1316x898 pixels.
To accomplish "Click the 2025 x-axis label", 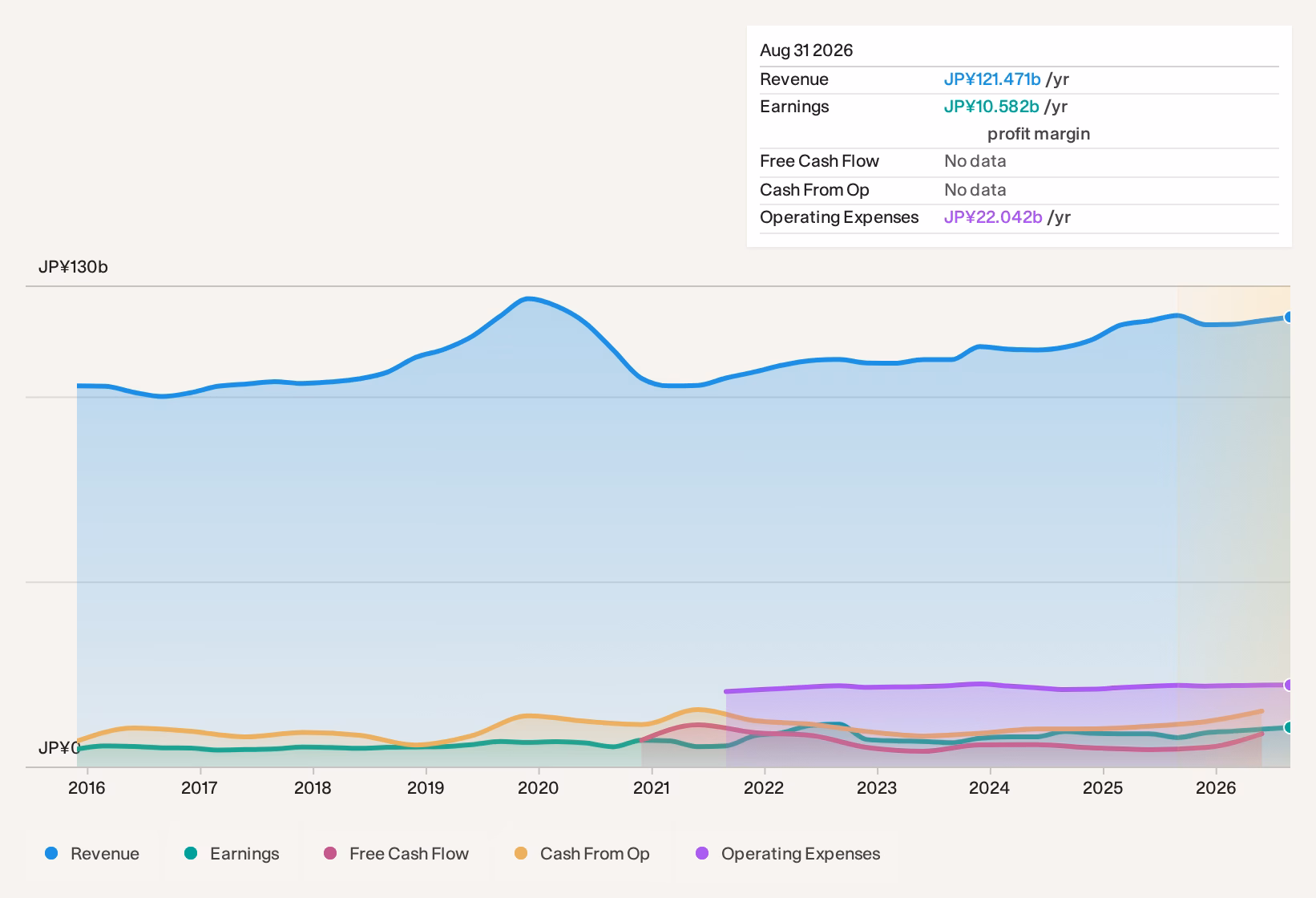I will click(1103, 788).
